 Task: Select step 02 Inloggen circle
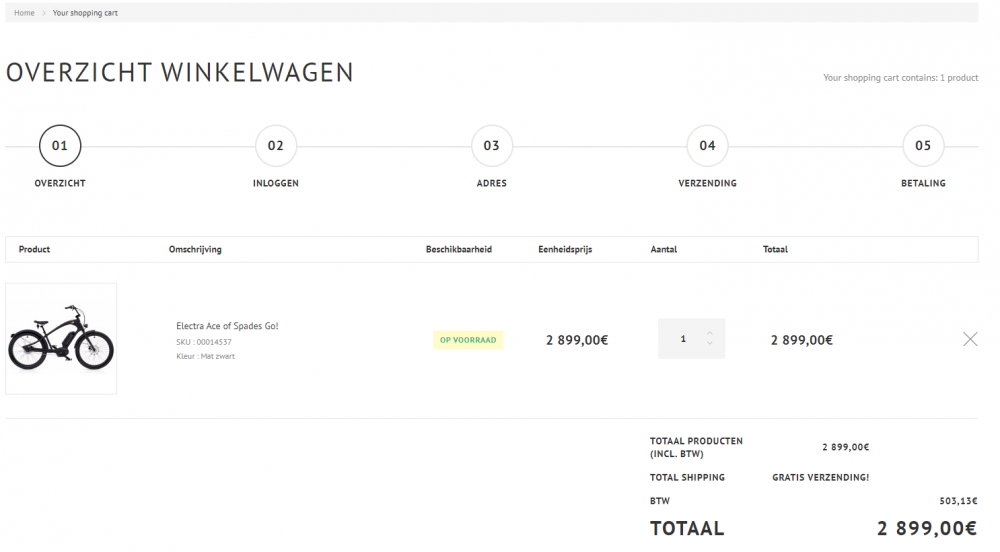(276, 145)
